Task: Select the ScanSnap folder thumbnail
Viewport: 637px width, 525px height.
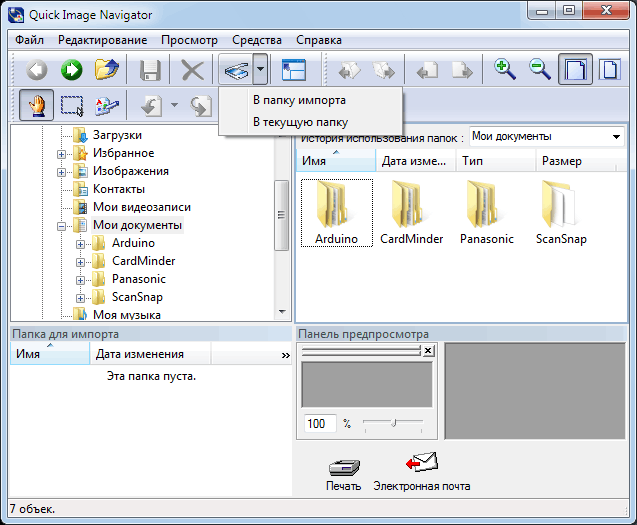Action: click(561, 213)
